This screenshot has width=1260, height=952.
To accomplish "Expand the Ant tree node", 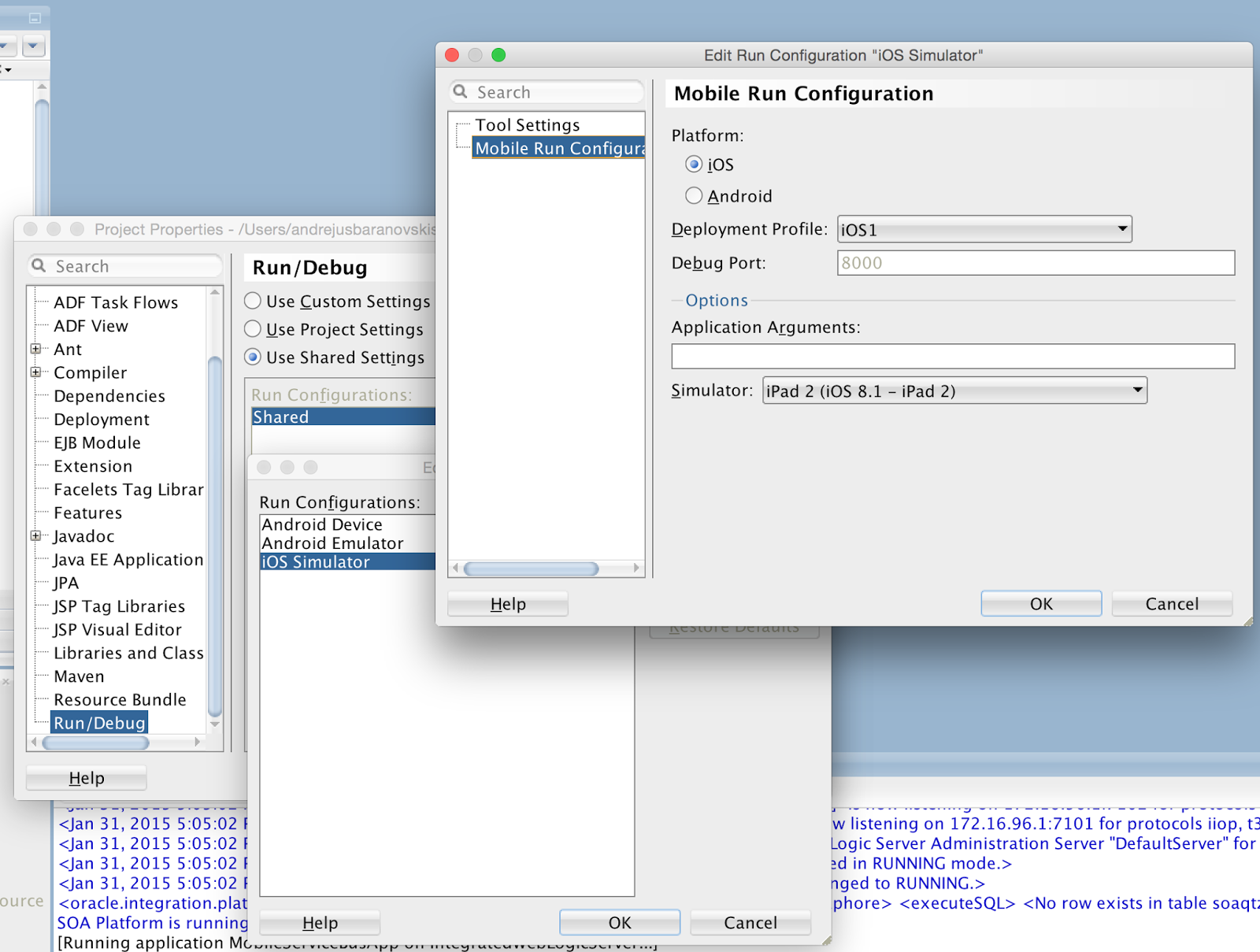I will pyautogui.click(x=35, y=349).
